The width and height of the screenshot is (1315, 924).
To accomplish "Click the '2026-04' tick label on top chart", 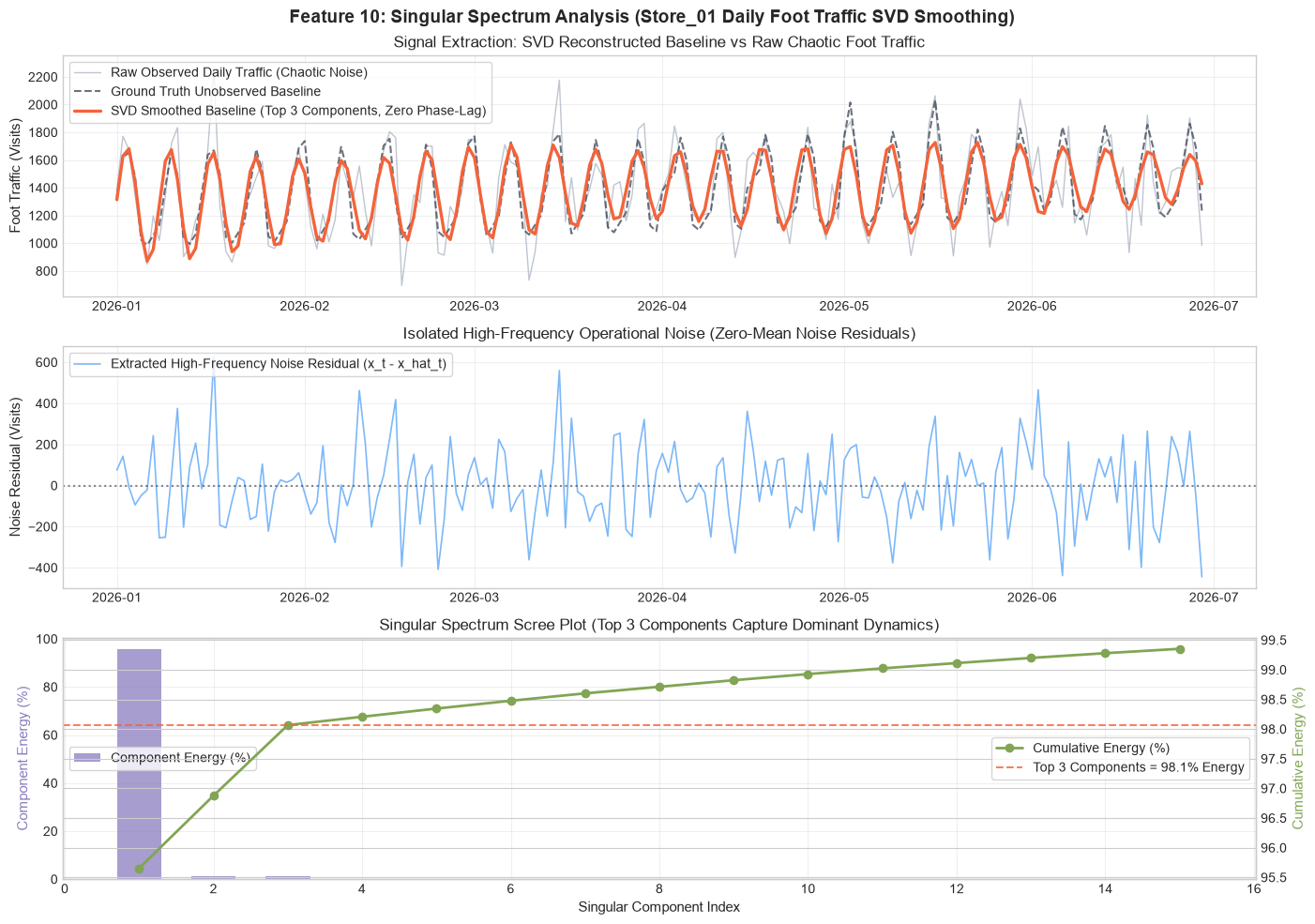I will pos(662,307).
